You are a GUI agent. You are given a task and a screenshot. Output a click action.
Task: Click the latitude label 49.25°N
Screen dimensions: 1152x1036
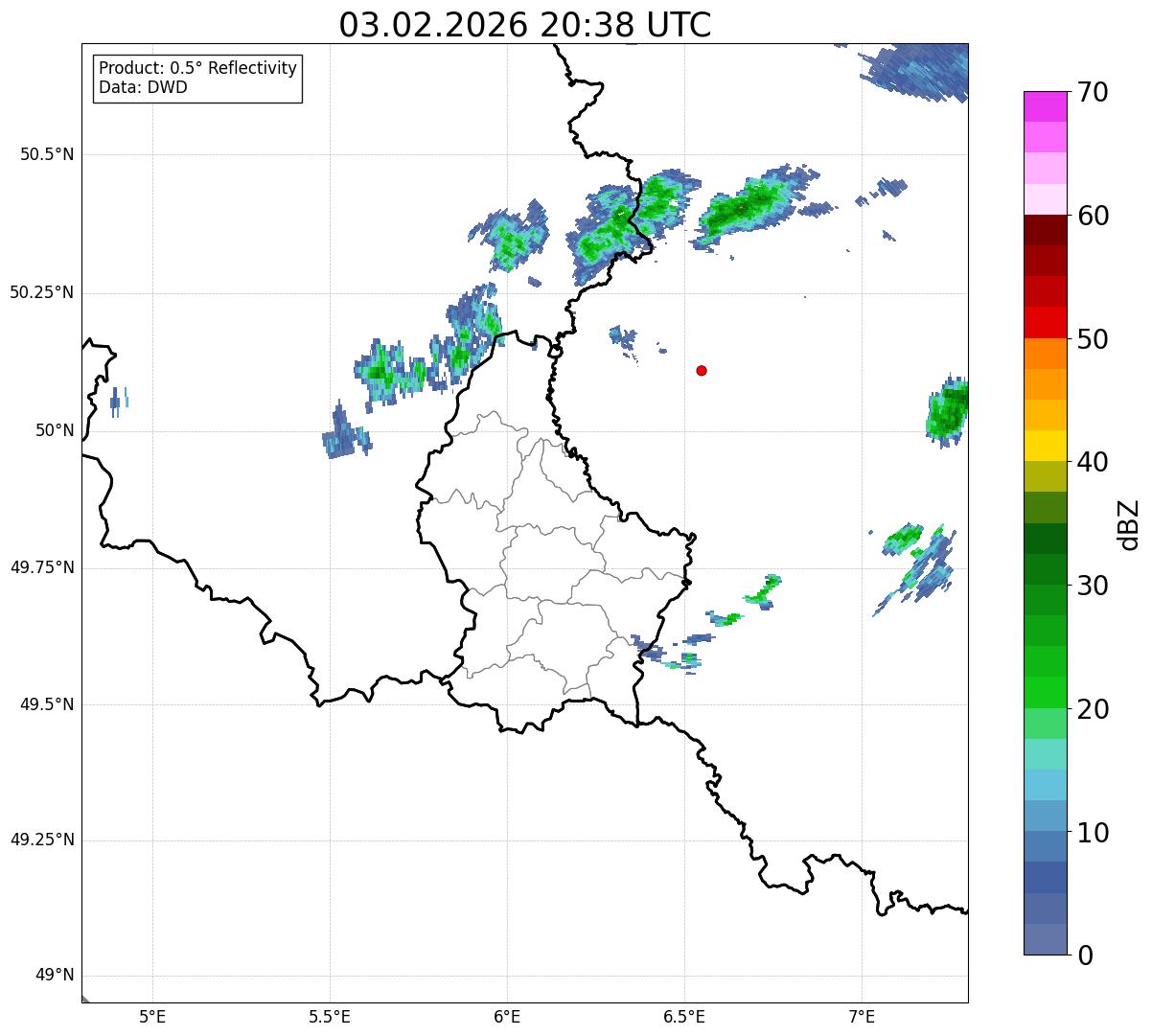(x=42, y=840)
